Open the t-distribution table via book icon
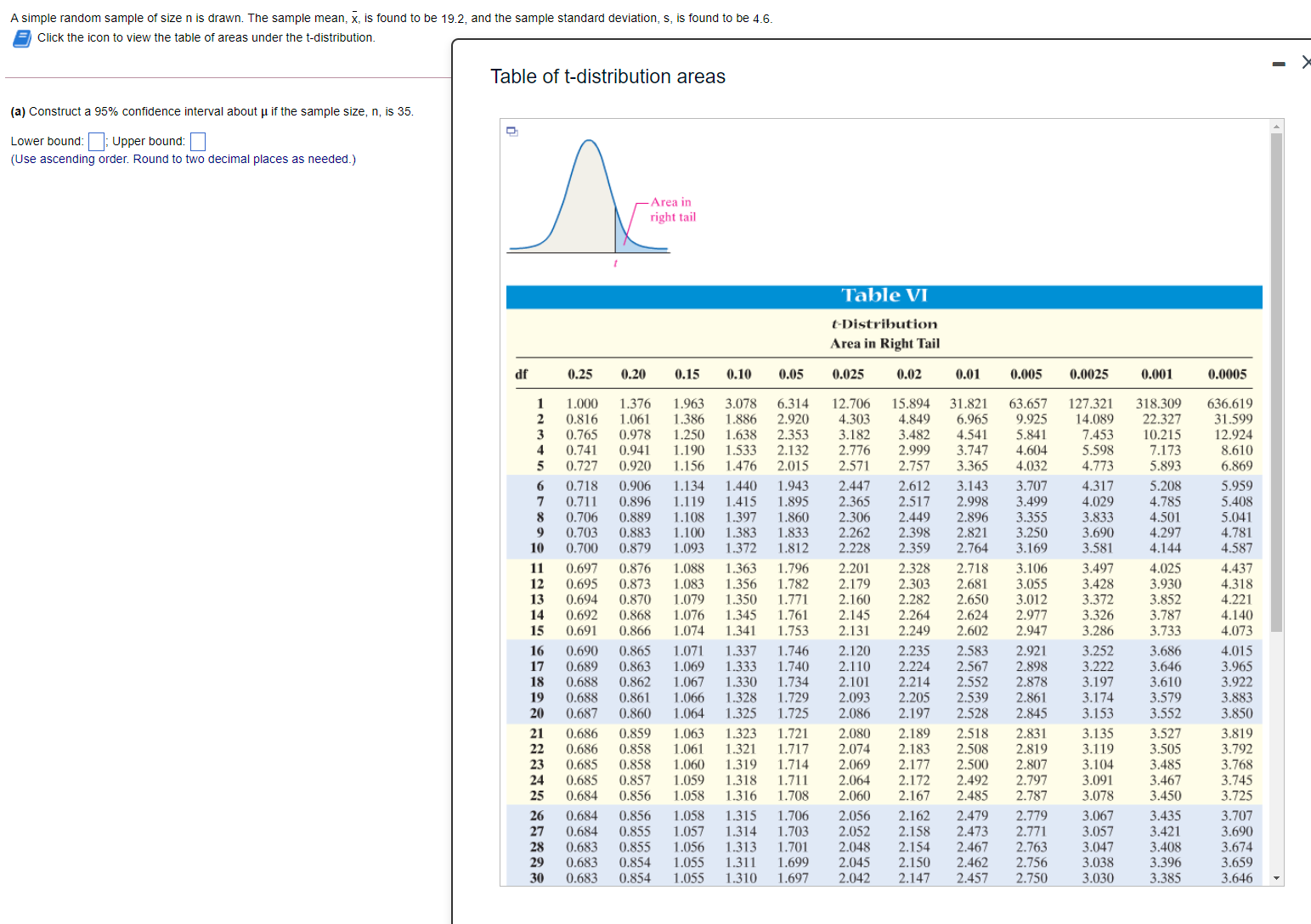1311x924 pixels. 20,38
